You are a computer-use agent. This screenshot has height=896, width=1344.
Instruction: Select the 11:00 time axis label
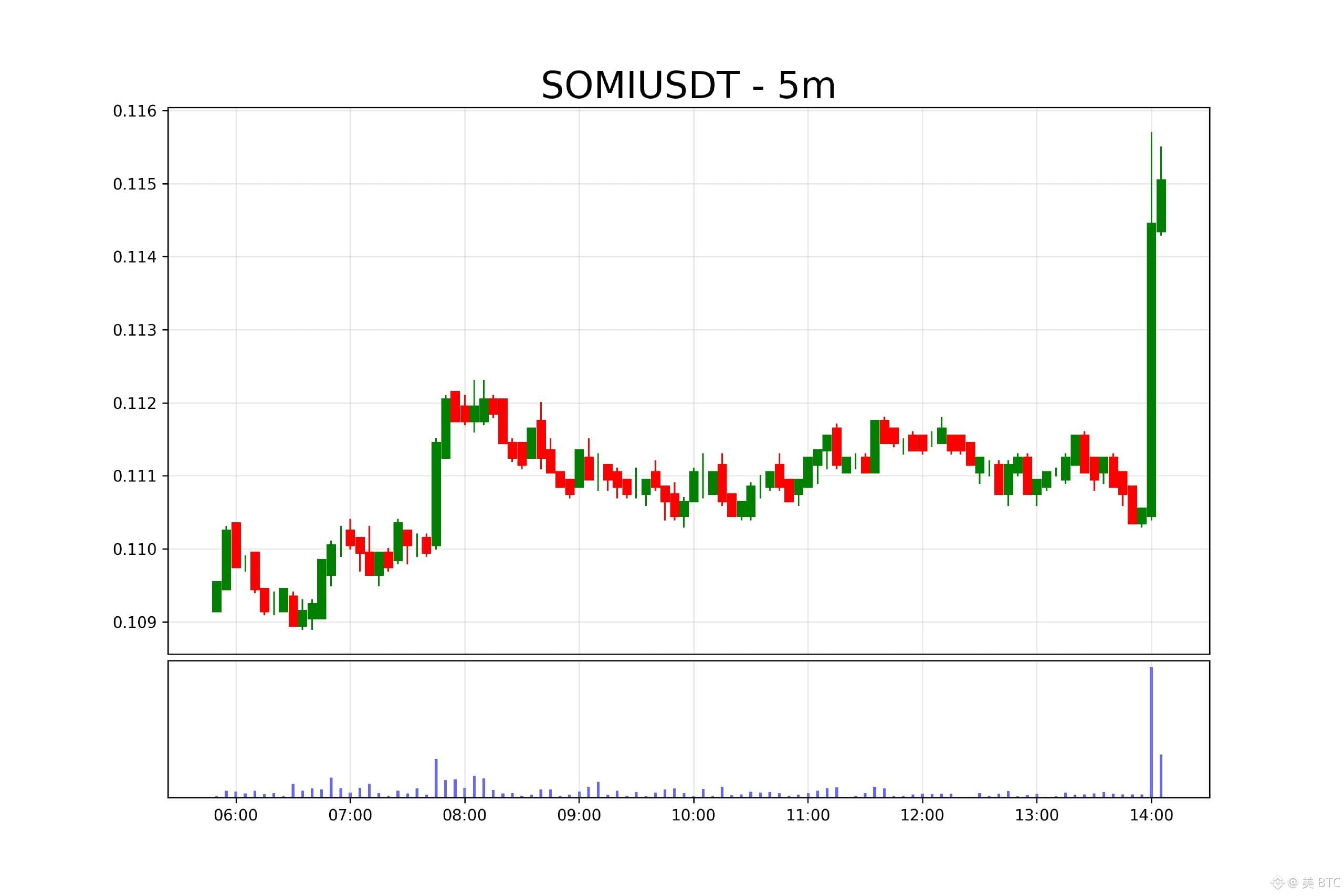click(x=808, y=815)
